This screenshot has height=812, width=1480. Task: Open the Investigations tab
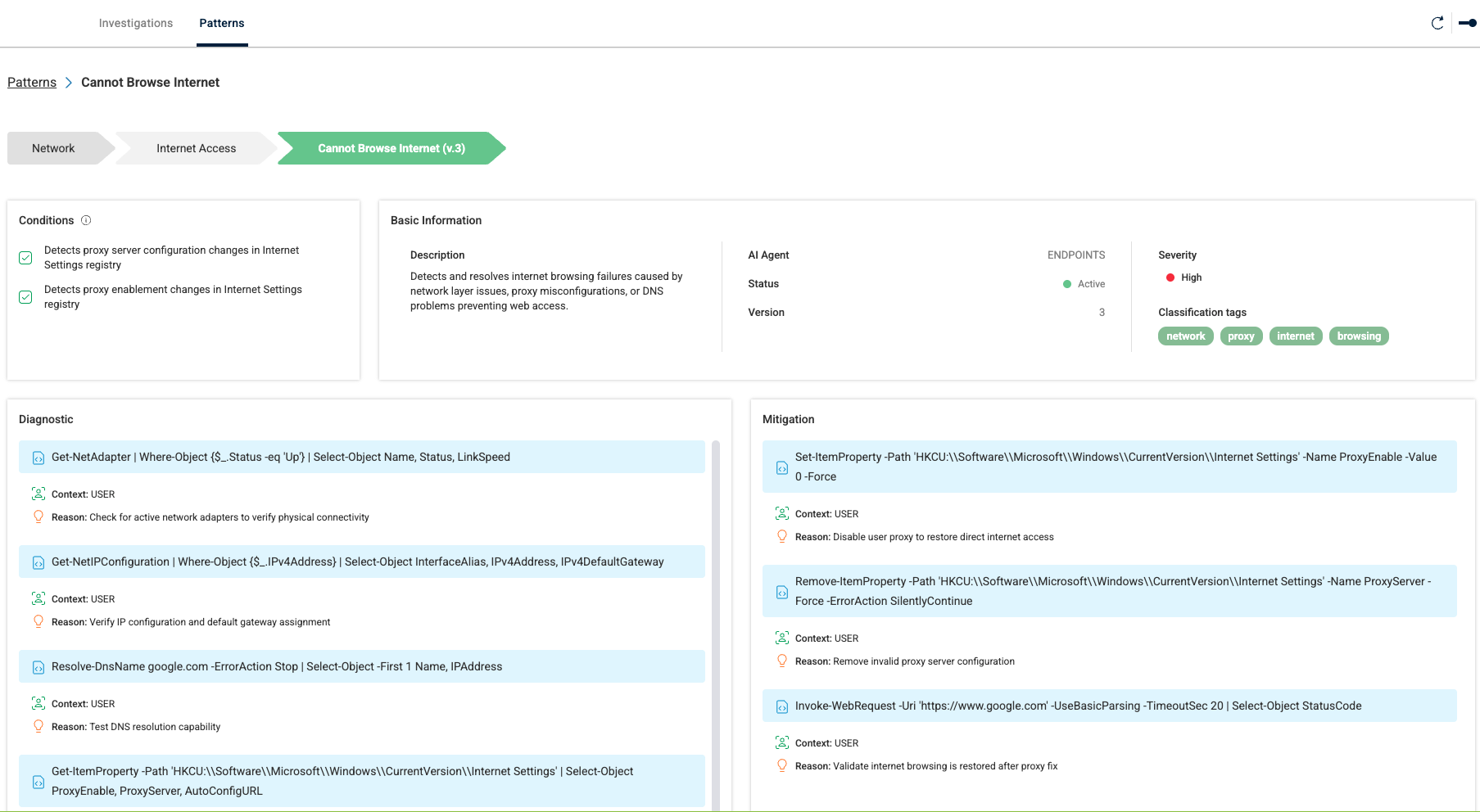(x=136, y=23)
